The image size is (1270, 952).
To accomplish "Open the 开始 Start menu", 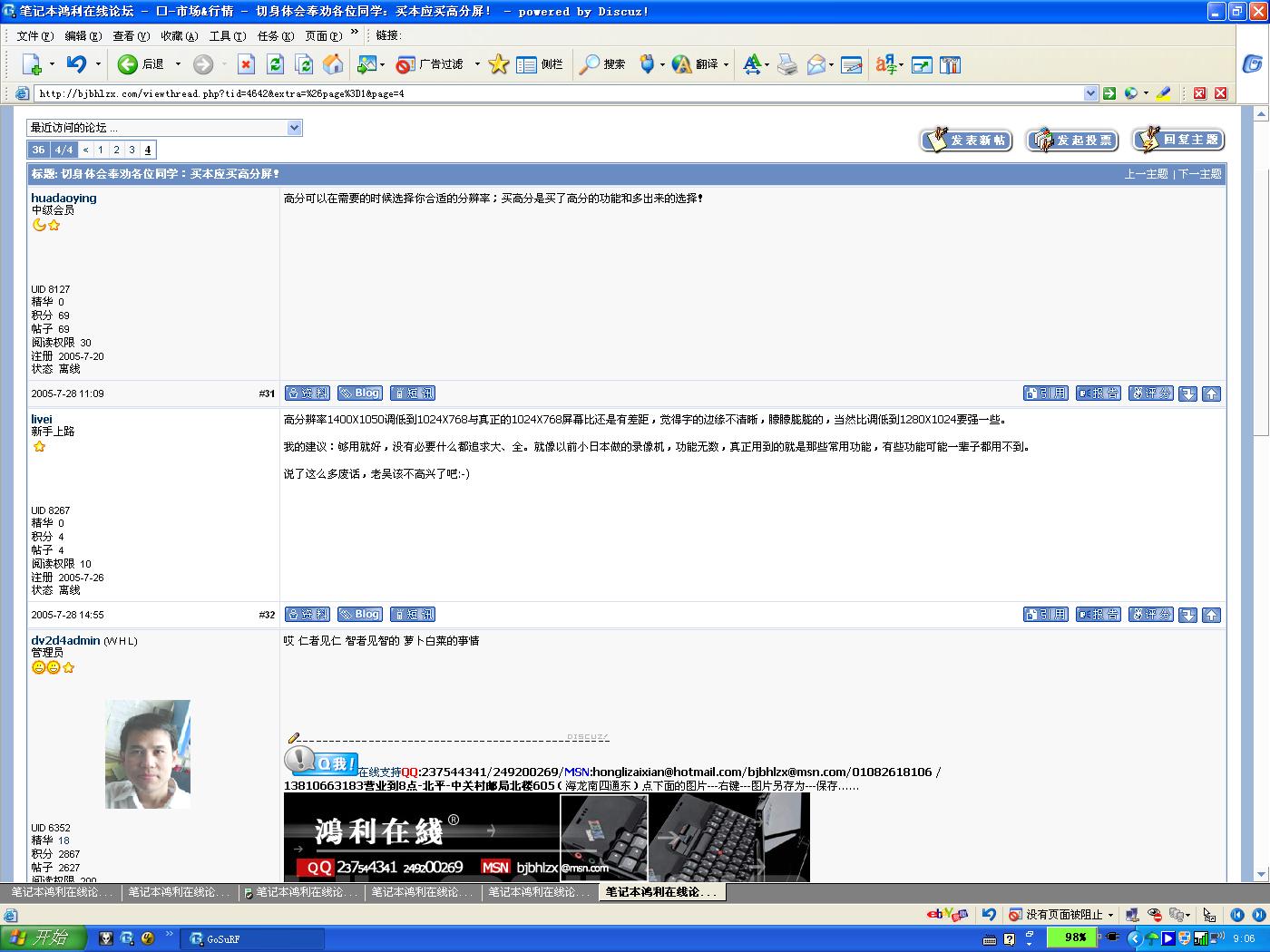I will pyautogui.click(x=44, y=937).
